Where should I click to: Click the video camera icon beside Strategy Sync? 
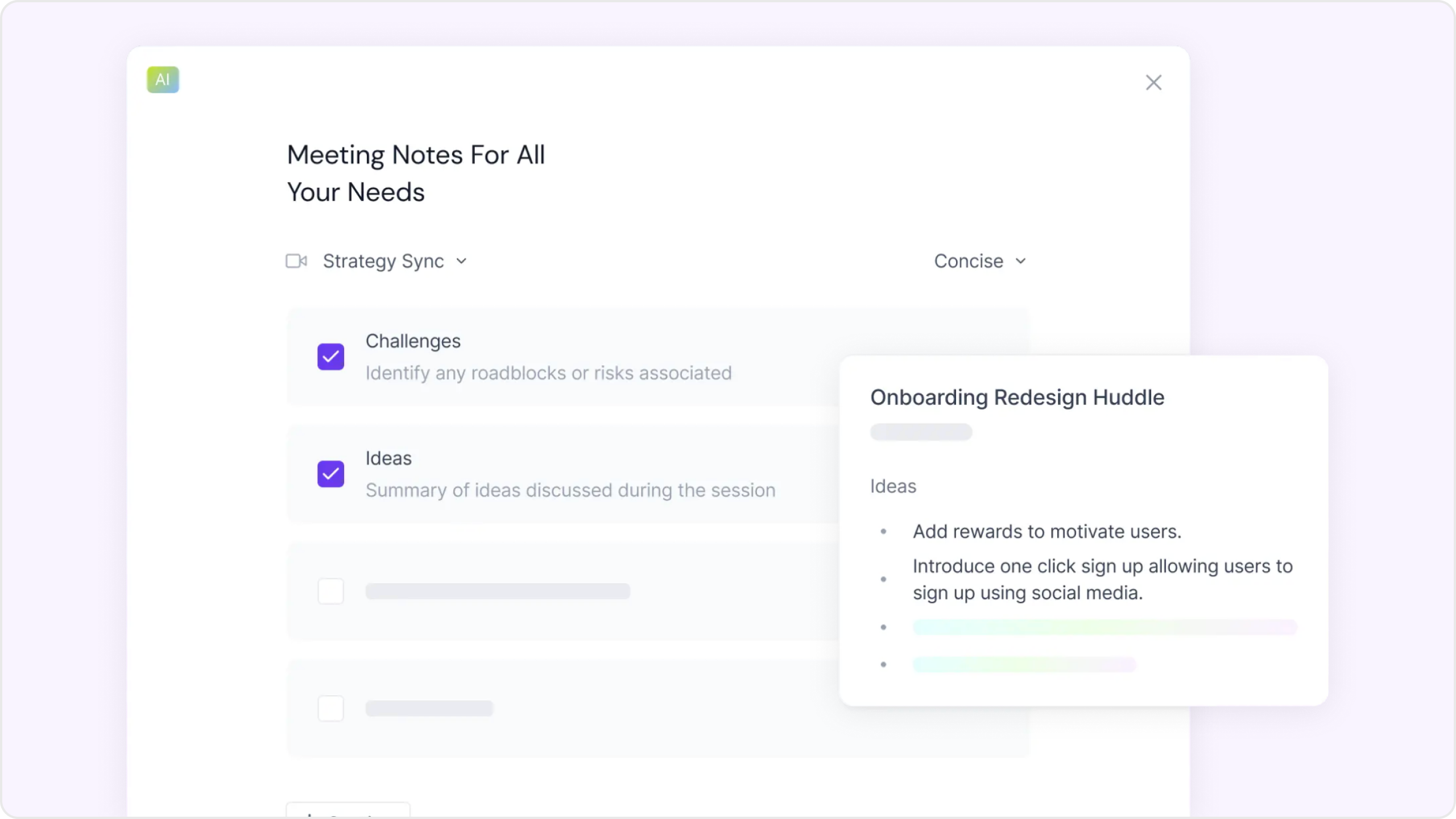296,261
